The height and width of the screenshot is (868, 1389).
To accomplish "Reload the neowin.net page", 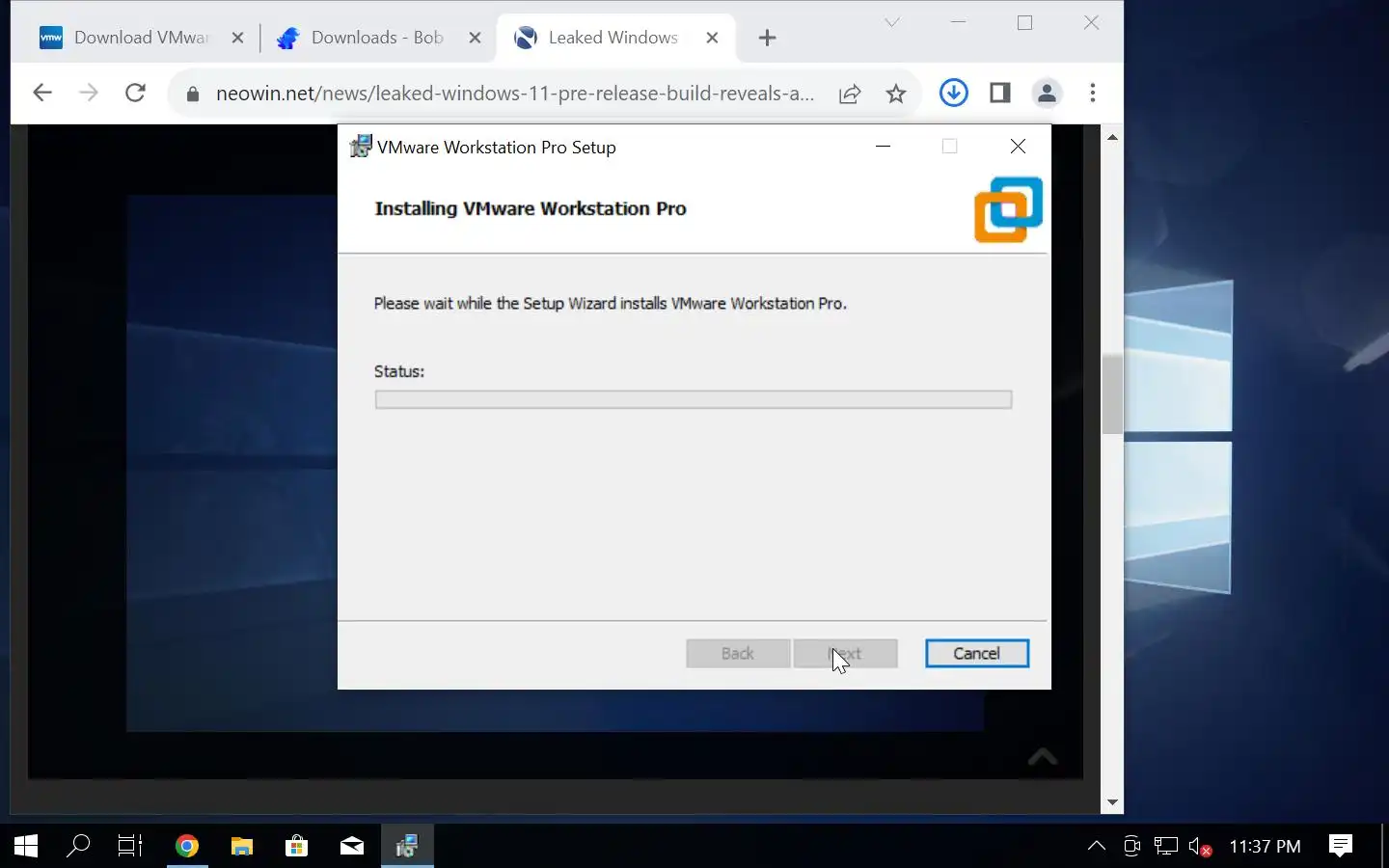I will 135,93.
